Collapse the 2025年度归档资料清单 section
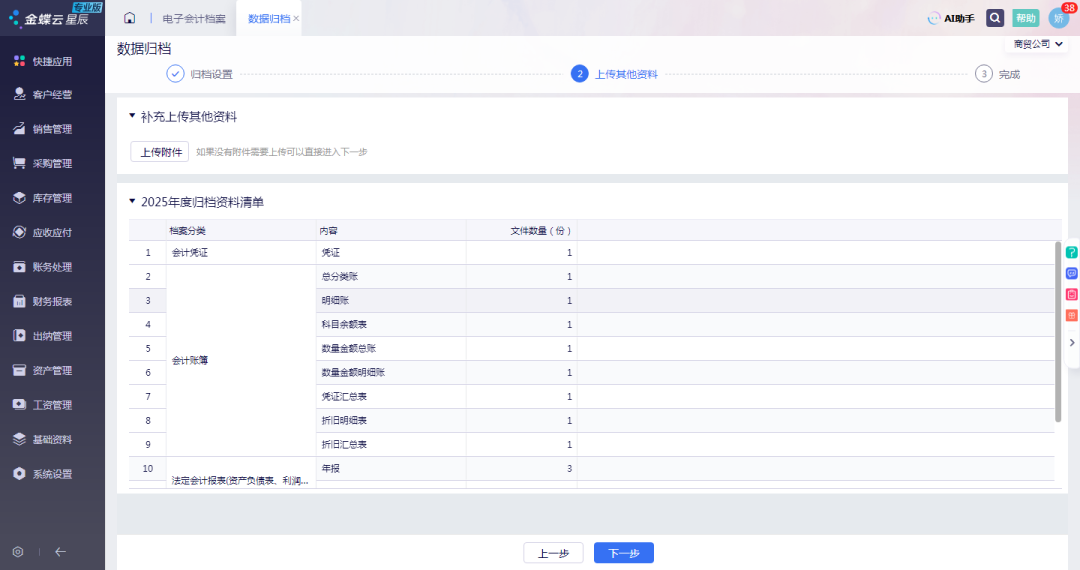Viewport: 1080px width, 570px height. pos(132,201)
